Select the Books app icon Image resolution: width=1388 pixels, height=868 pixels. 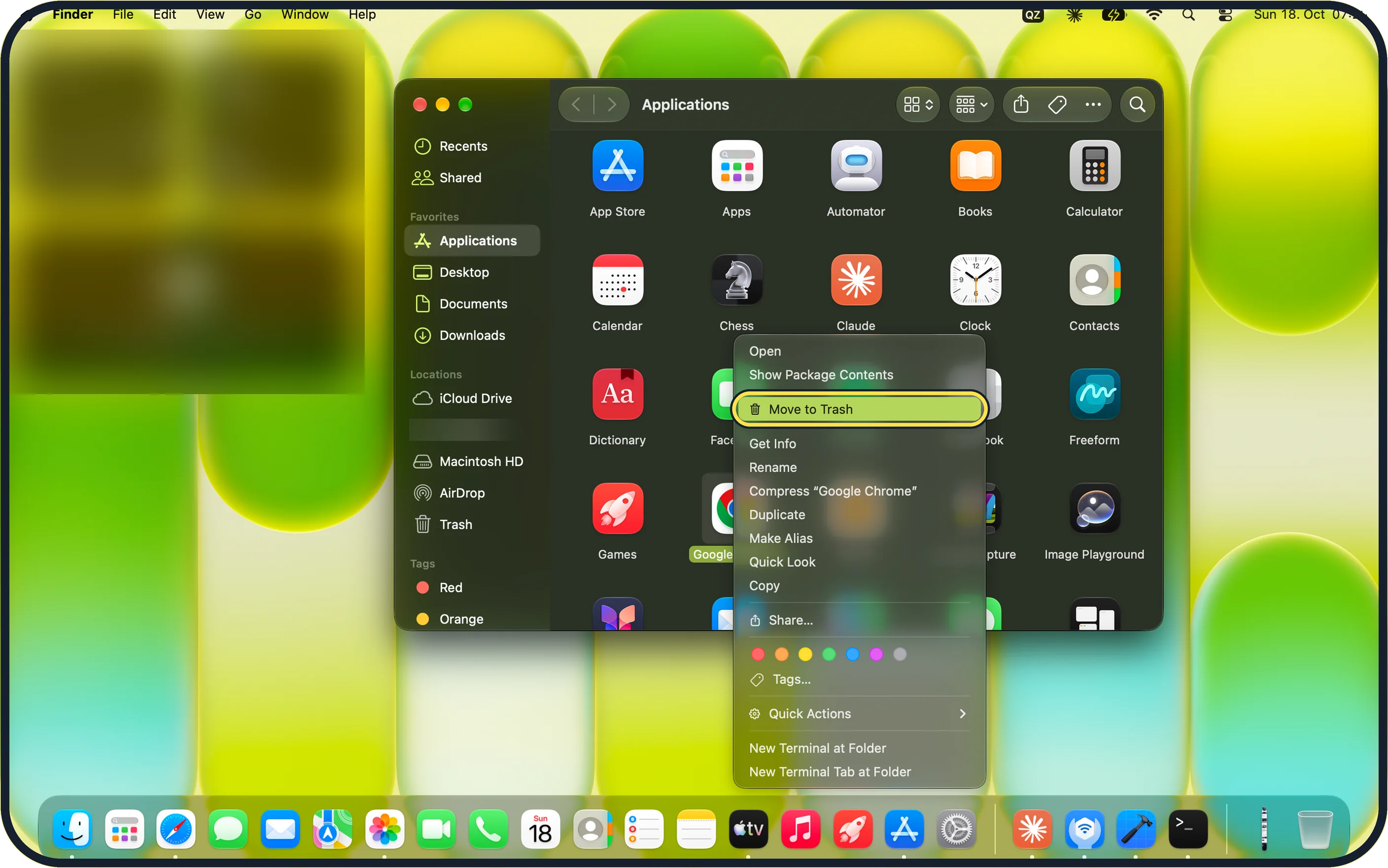click(975, 166)
